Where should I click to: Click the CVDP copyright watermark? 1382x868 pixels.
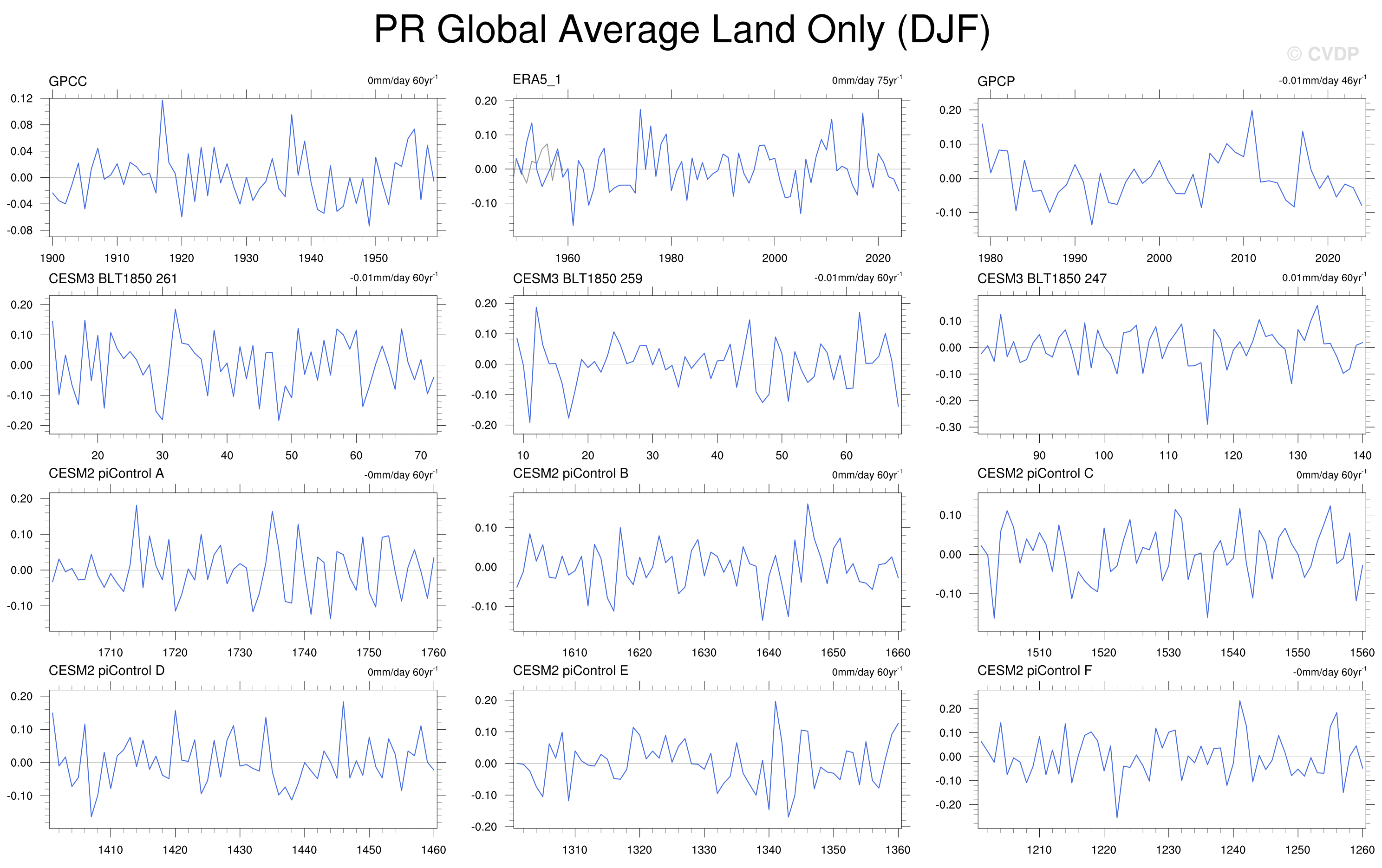[1322, 54]
